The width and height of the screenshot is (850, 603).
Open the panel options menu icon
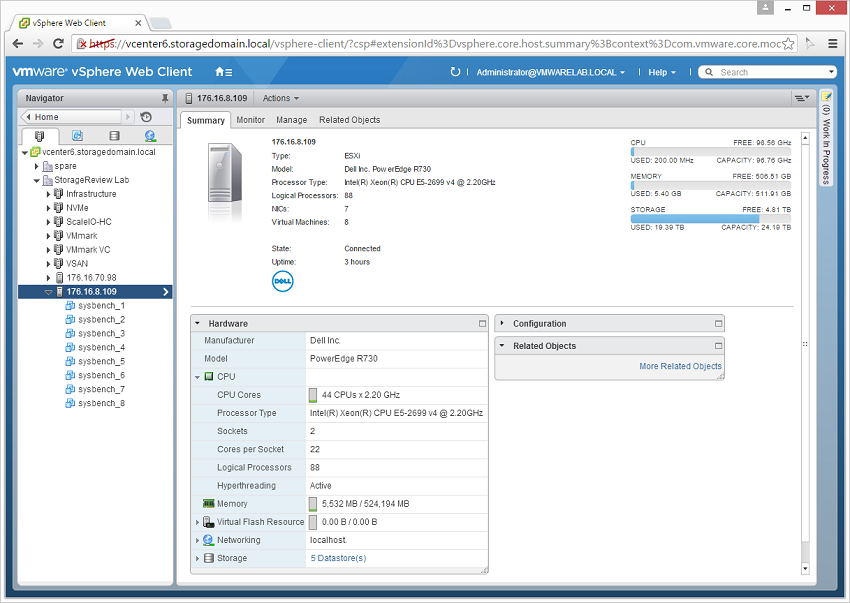pyautogui.click(x=802, y=98)
